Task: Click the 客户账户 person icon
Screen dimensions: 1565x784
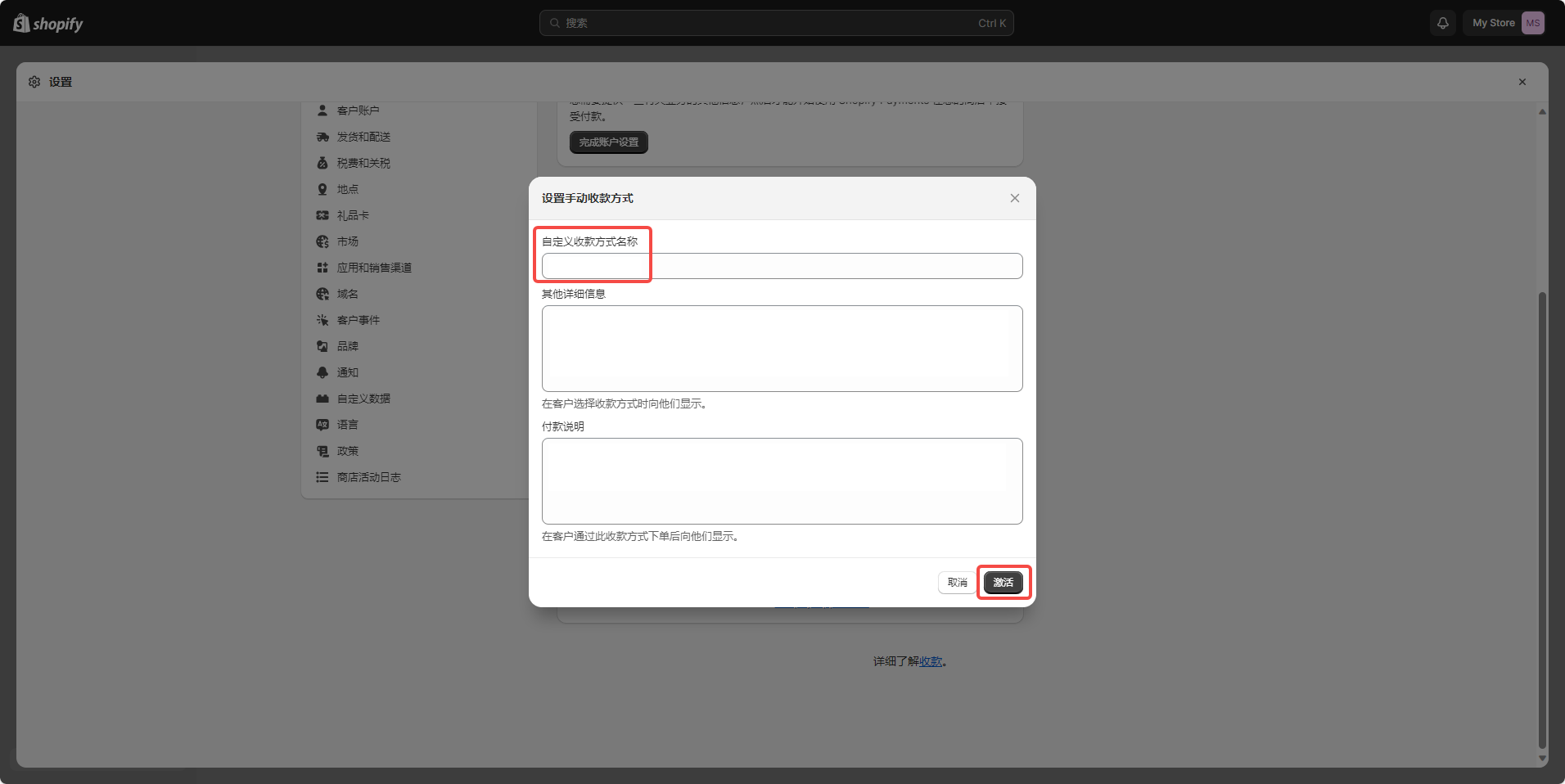Action: [322, 110]
